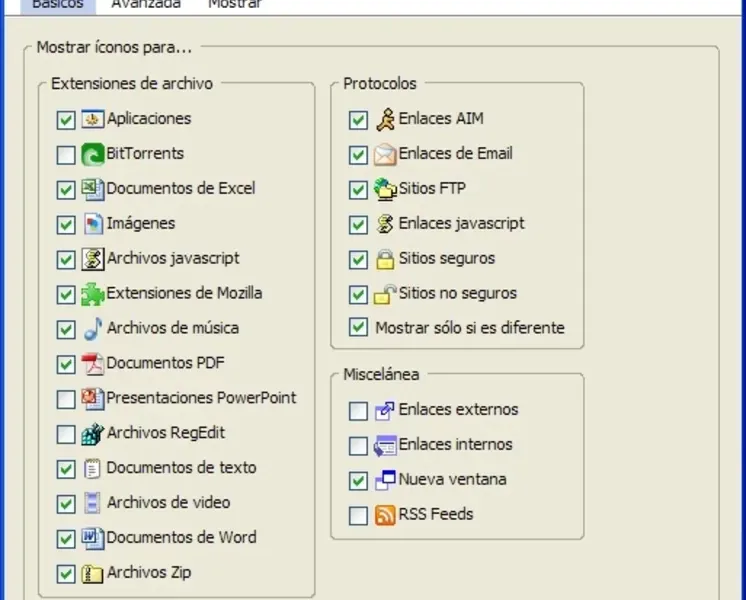This screenshot has width=746, height=600.
Task: Uncheck the Documentos de texto checkbox
Action: (66, 469)
